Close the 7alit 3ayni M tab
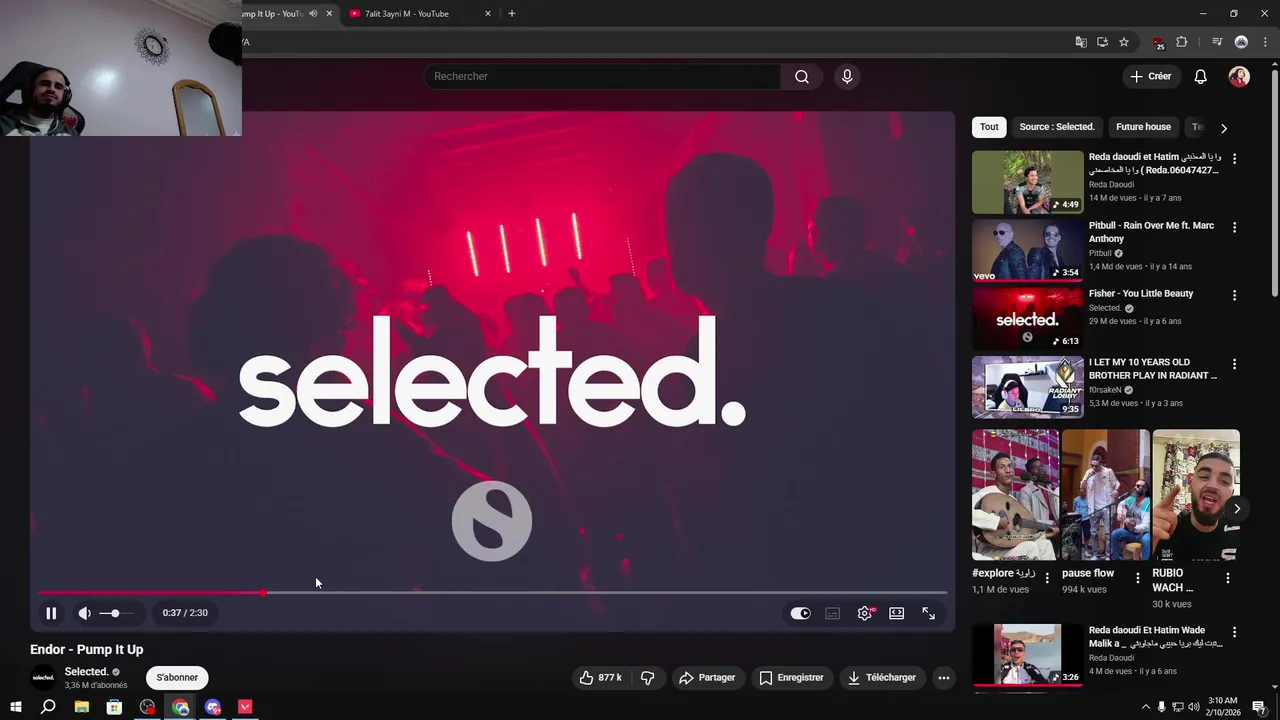The height and width of the screenshot is (720, 1280). 488,14
